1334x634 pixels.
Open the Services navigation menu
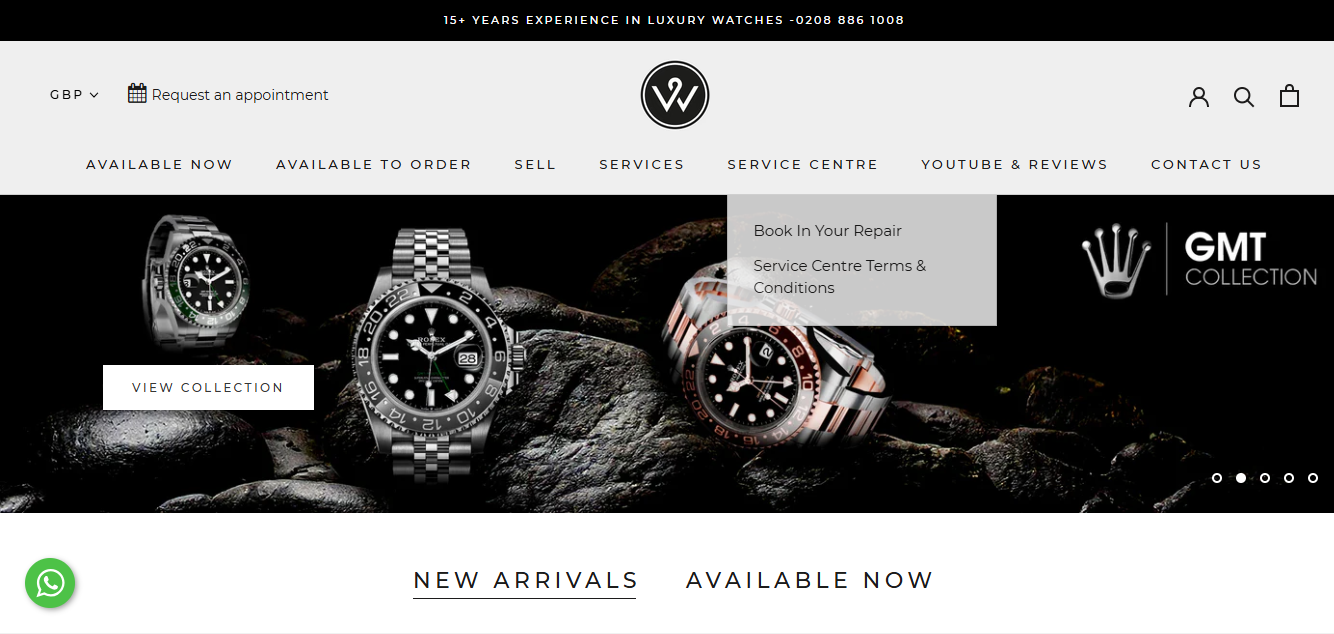pyautogui.click(x=641, y=164)
